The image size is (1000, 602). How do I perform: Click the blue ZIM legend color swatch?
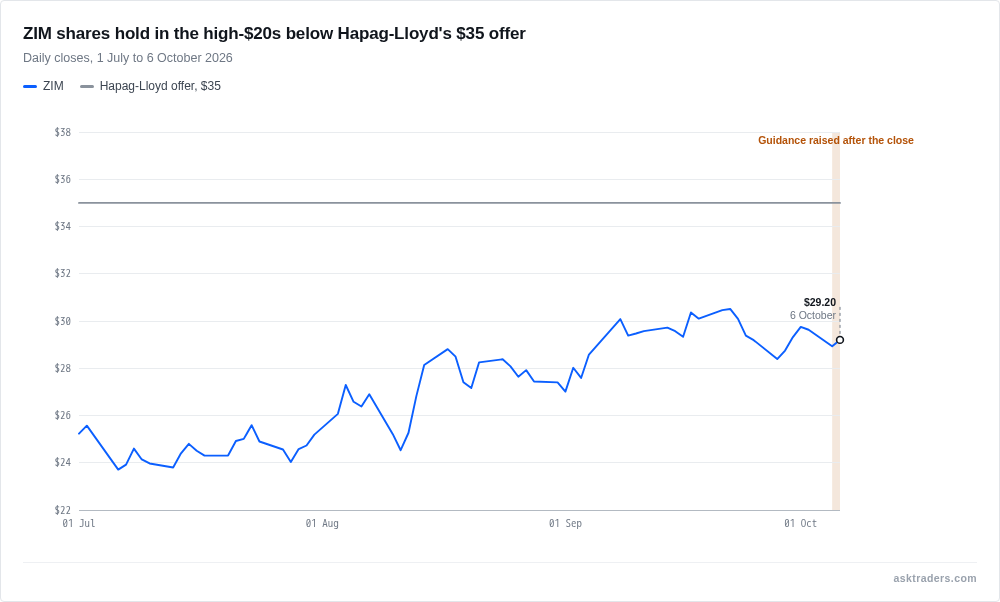click(x=30, y=86)
